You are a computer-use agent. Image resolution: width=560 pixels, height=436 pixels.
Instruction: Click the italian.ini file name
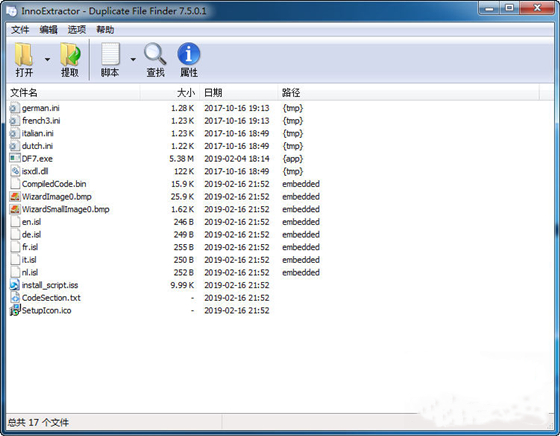coord(38,133)
